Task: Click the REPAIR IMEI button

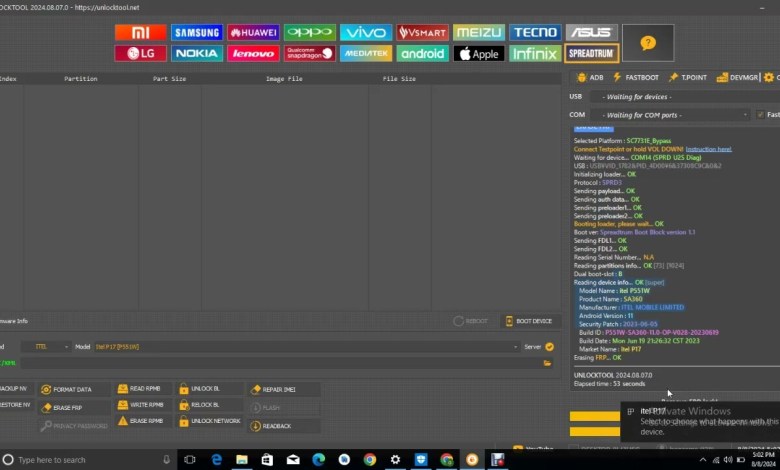Action: tap(284, 389)
